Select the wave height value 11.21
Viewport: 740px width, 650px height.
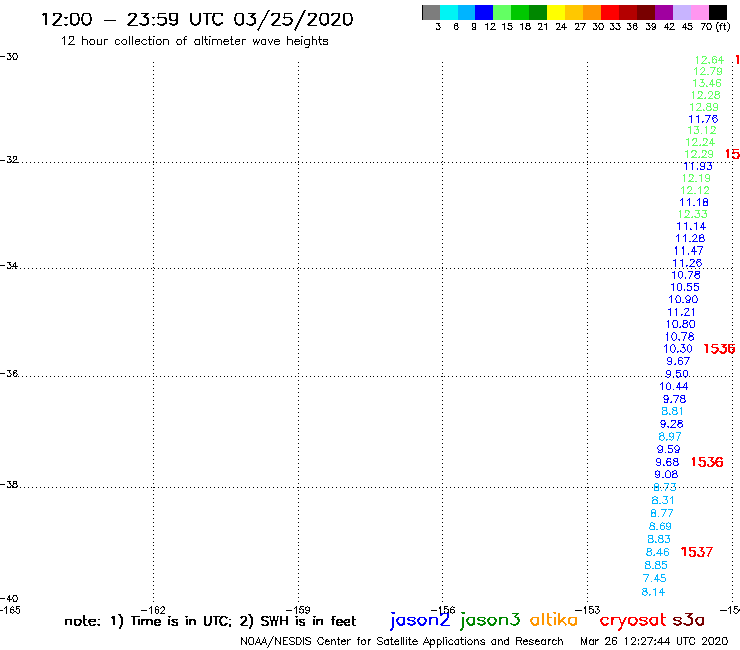[x=681, y=312]
